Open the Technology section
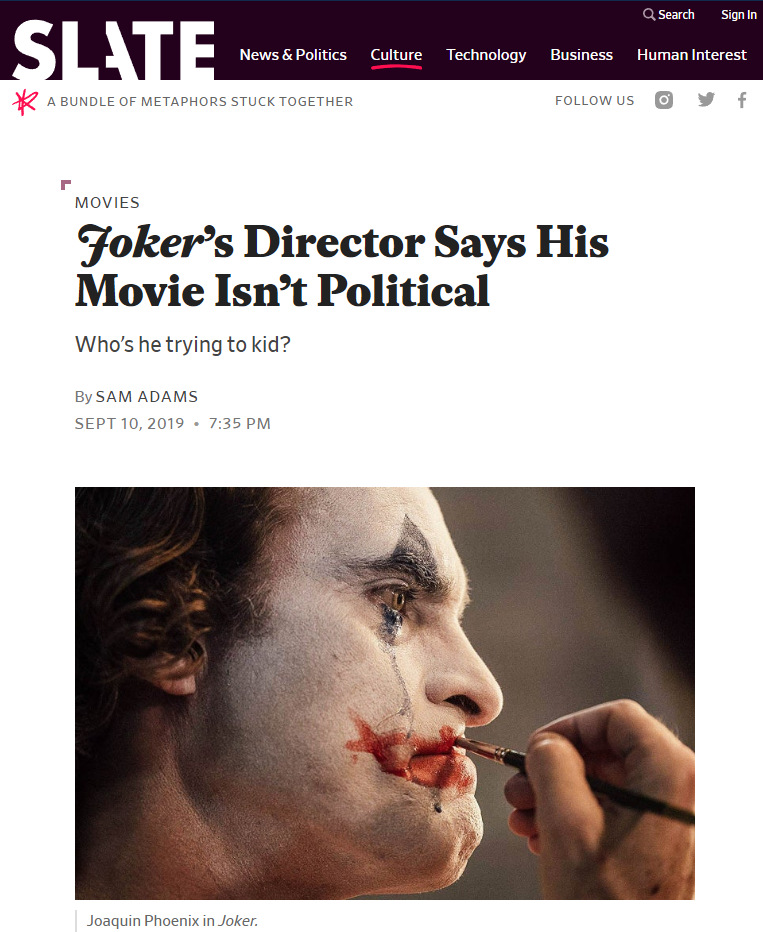This screenshot has width=763, height=932. click(486, 55)
